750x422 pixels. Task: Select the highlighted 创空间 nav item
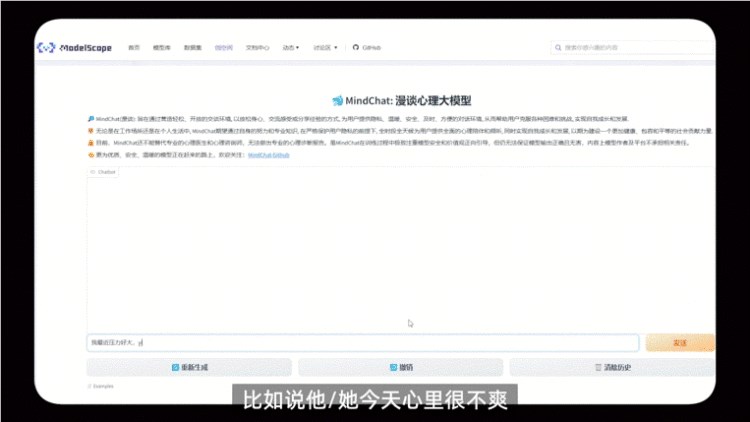[223, 47]
